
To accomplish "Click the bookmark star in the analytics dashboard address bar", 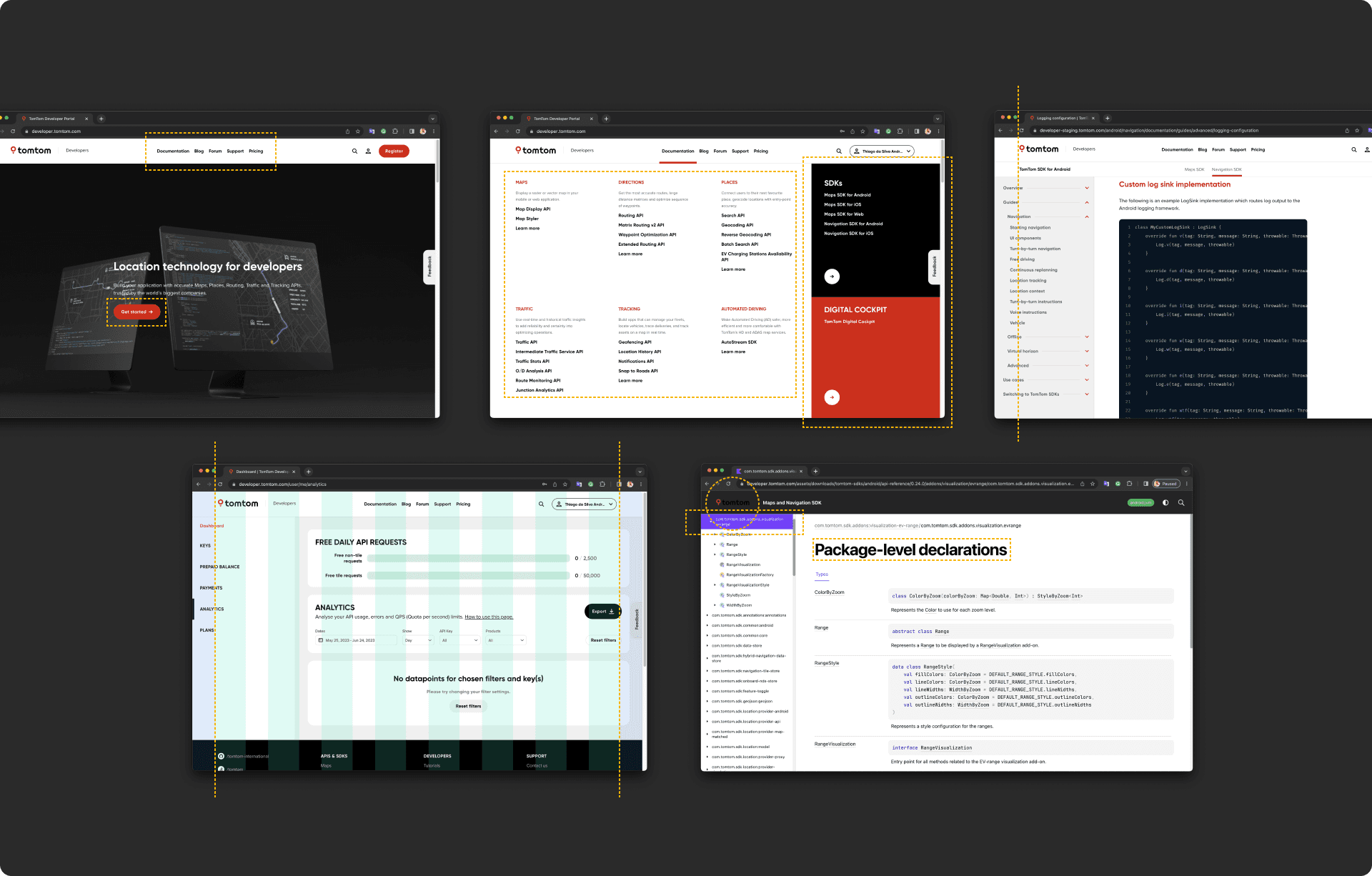I will 565,484.
